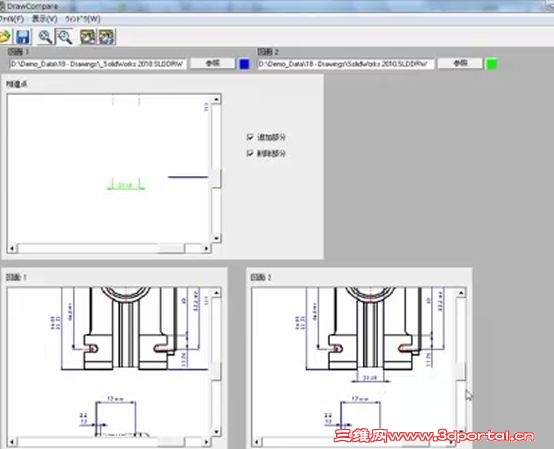
Task: Click the zoom out magnifier icon
Action: click(65, 37)
